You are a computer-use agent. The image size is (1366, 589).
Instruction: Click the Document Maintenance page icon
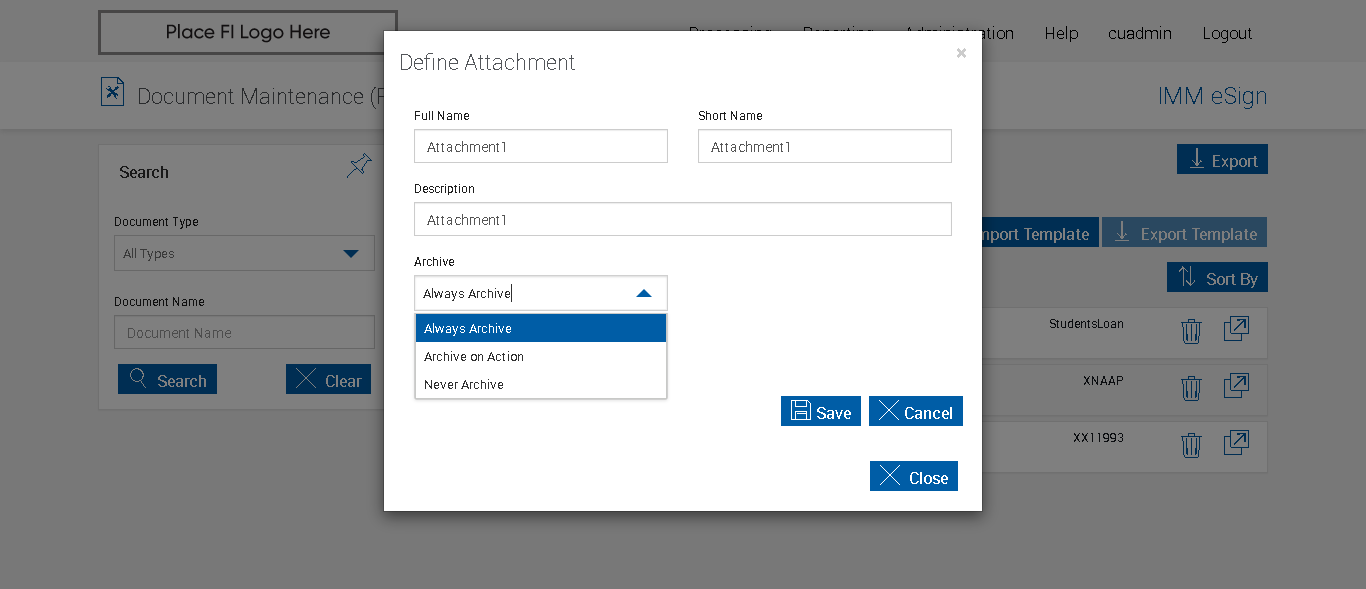[113, 93]
